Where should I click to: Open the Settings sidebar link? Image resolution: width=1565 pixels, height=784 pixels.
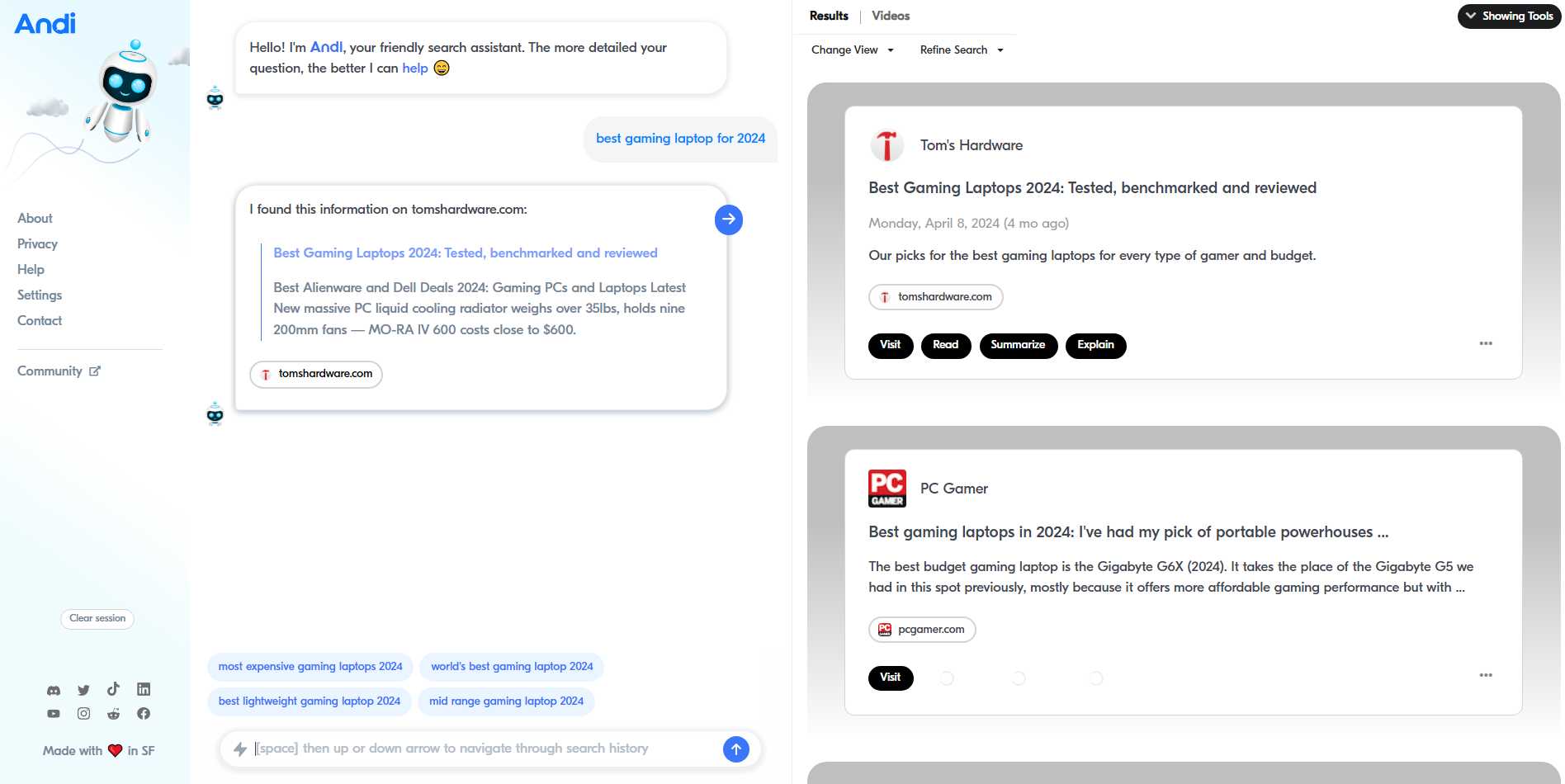[40, 295]
